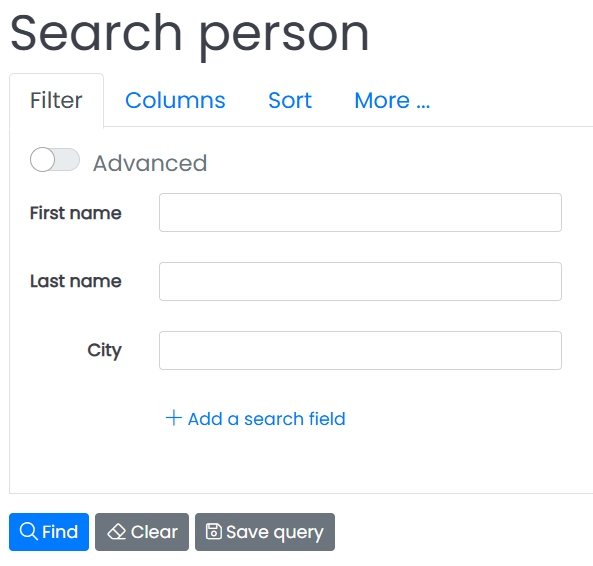Open the Sort tab

(x=290, y=101)
